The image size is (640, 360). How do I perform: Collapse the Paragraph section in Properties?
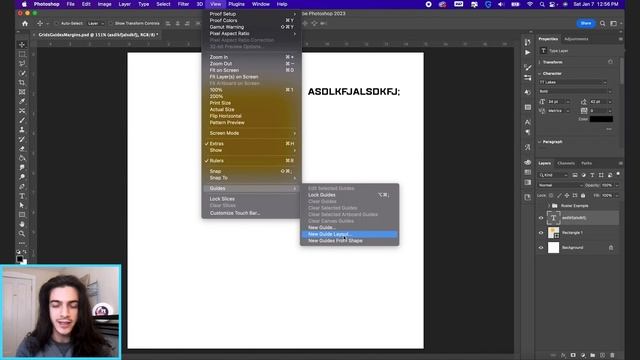tap(540, 142)
